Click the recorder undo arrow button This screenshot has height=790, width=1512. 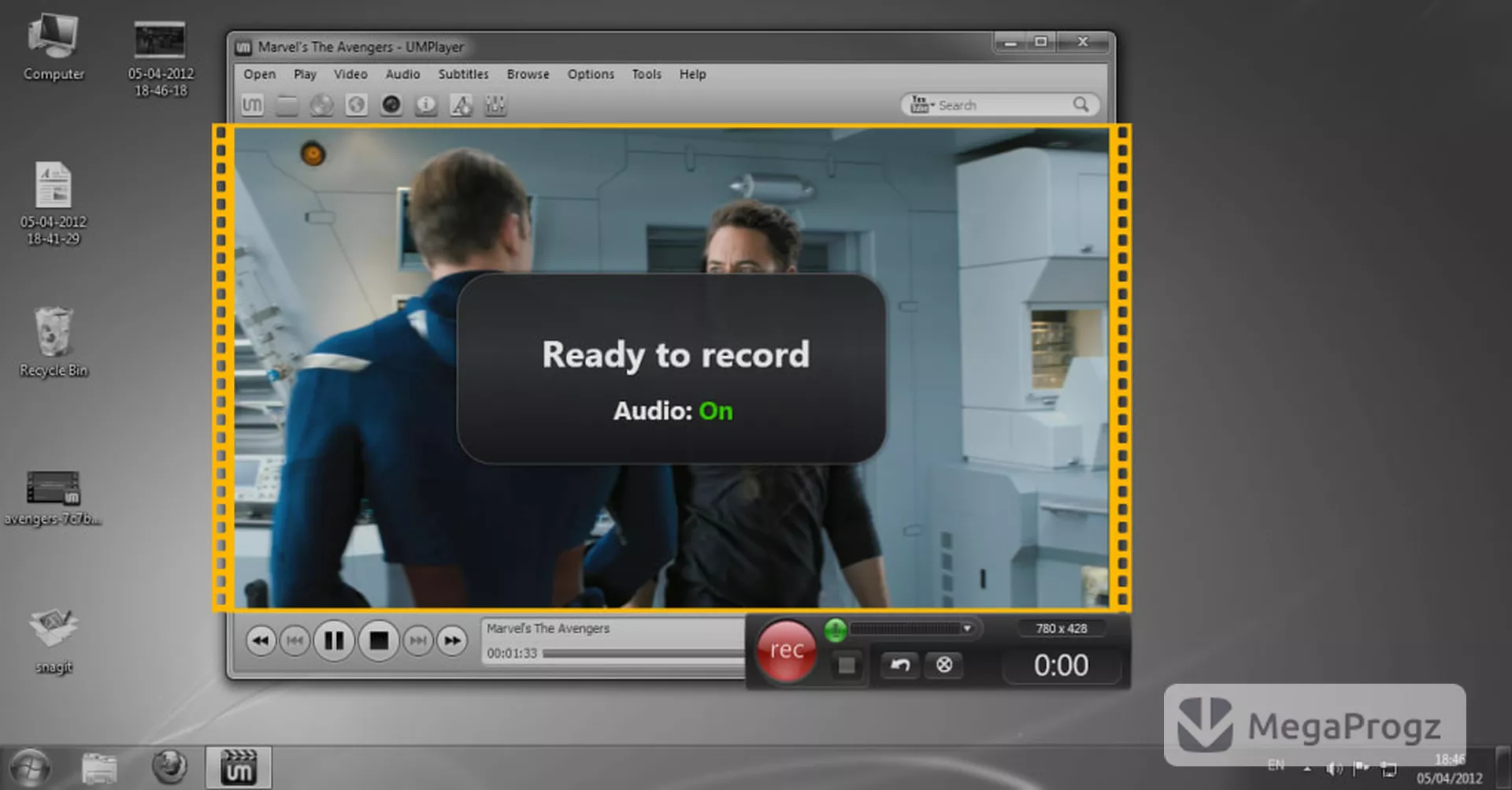900,666
